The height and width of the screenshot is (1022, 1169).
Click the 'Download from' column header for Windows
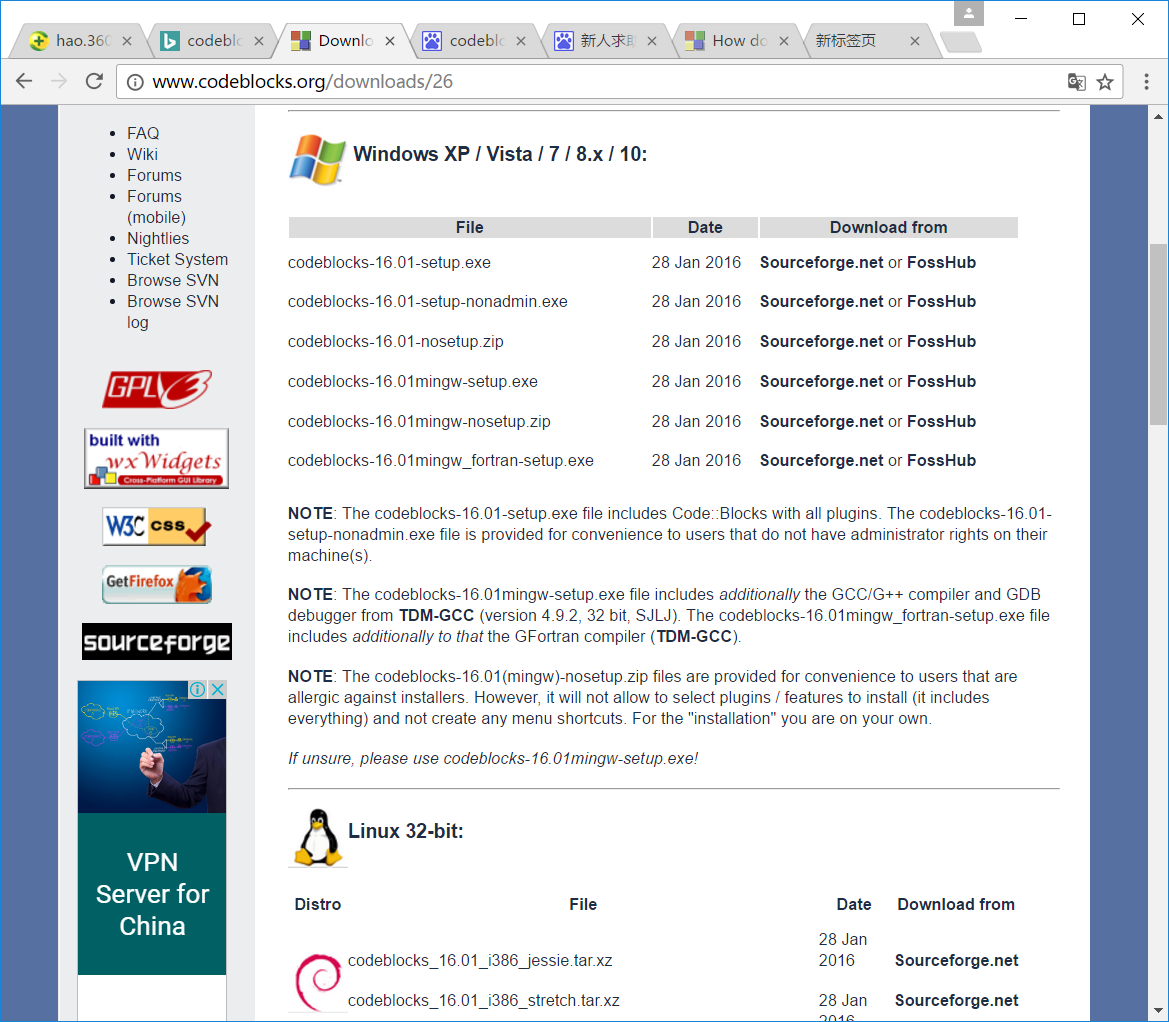pyautogui.click(x=889, y=227)
